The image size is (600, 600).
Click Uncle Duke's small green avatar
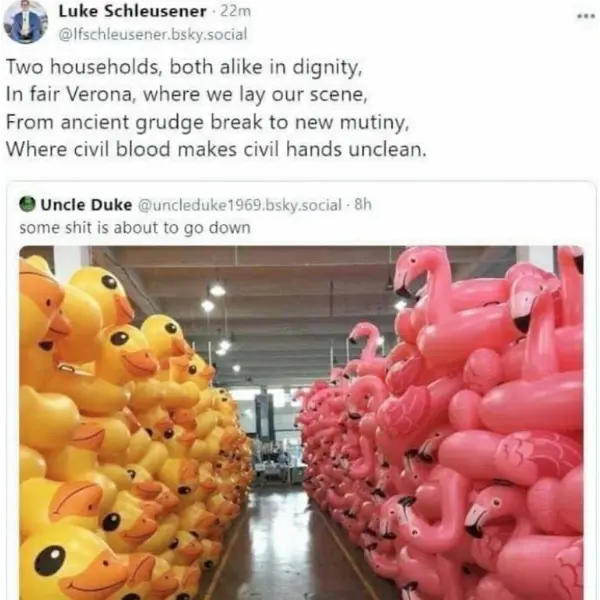point(27,204)
